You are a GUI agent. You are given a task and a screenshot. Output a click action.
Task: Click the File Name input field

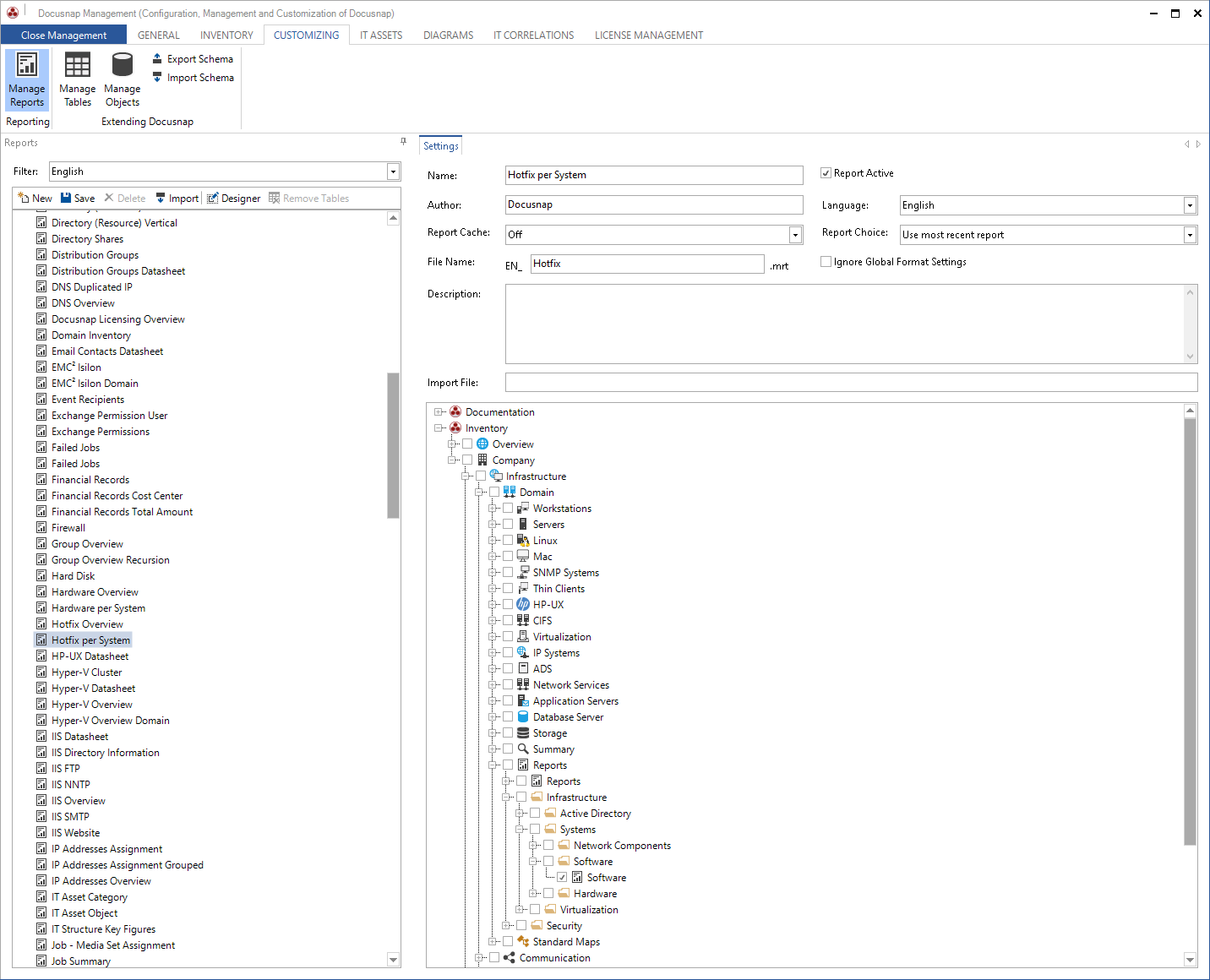pyautogui.click(x=647, y=264)
